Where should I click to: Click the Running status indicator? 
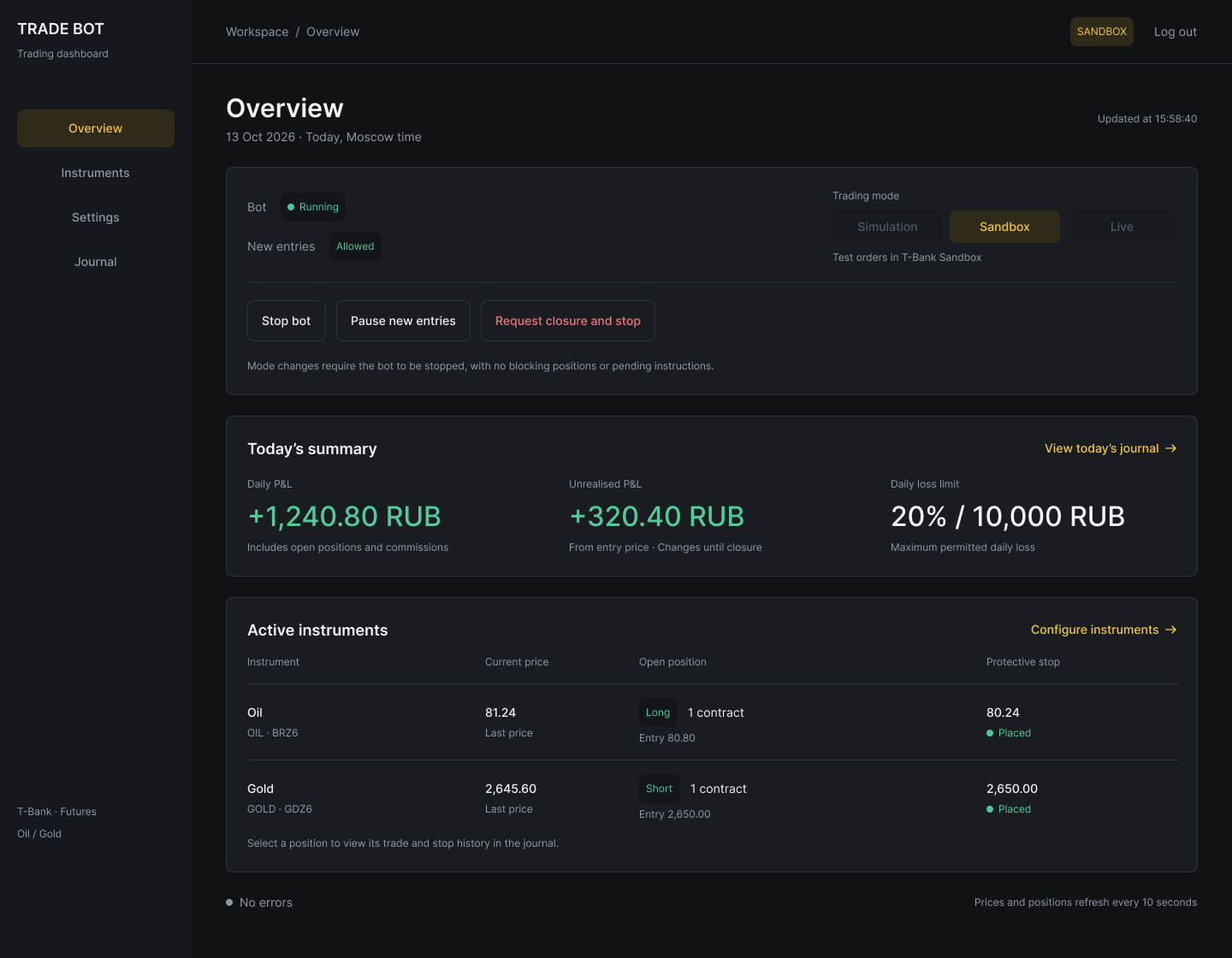coord(313,207)
